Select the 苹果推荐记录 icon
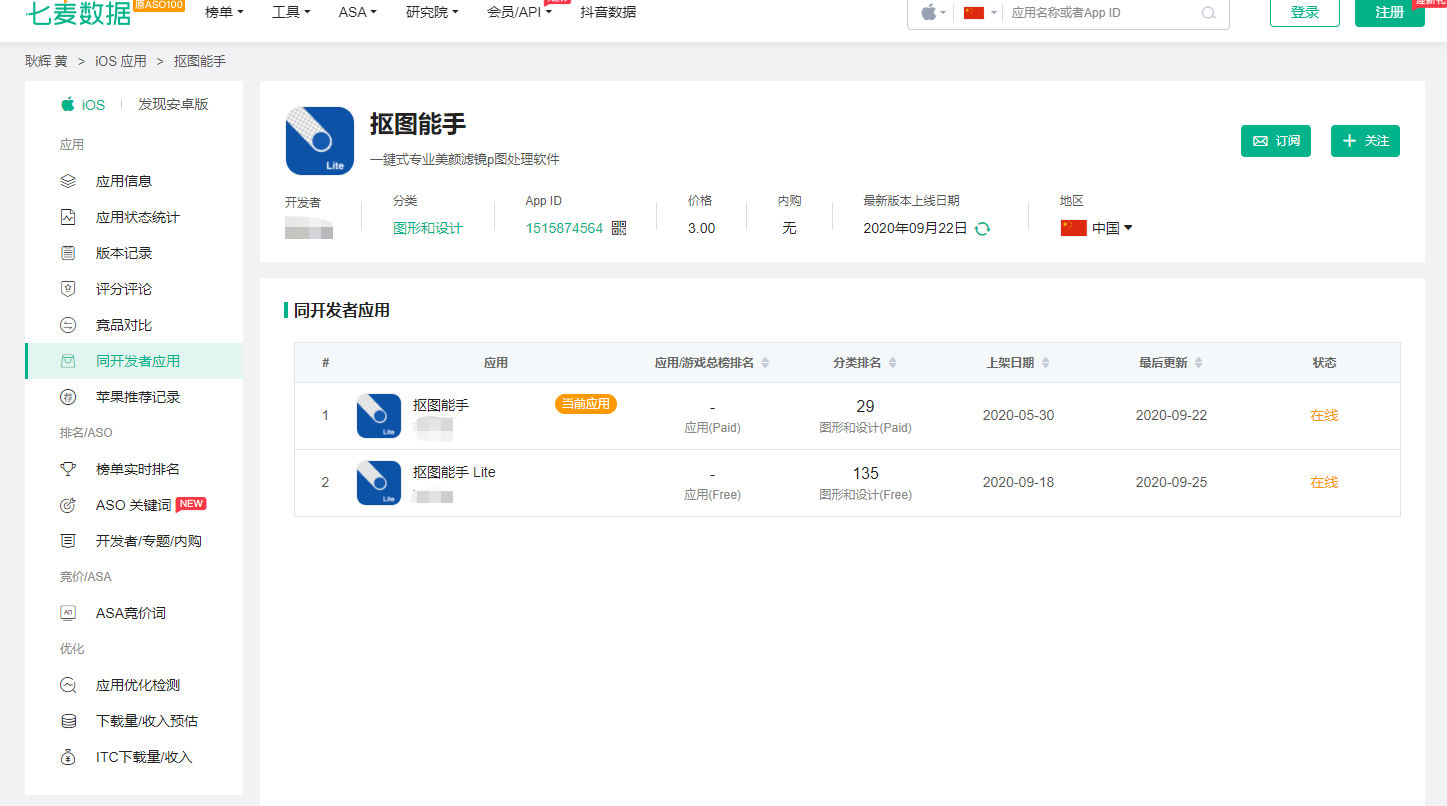Viewport: 1447px width, 806px height. [x=68, y=397]
